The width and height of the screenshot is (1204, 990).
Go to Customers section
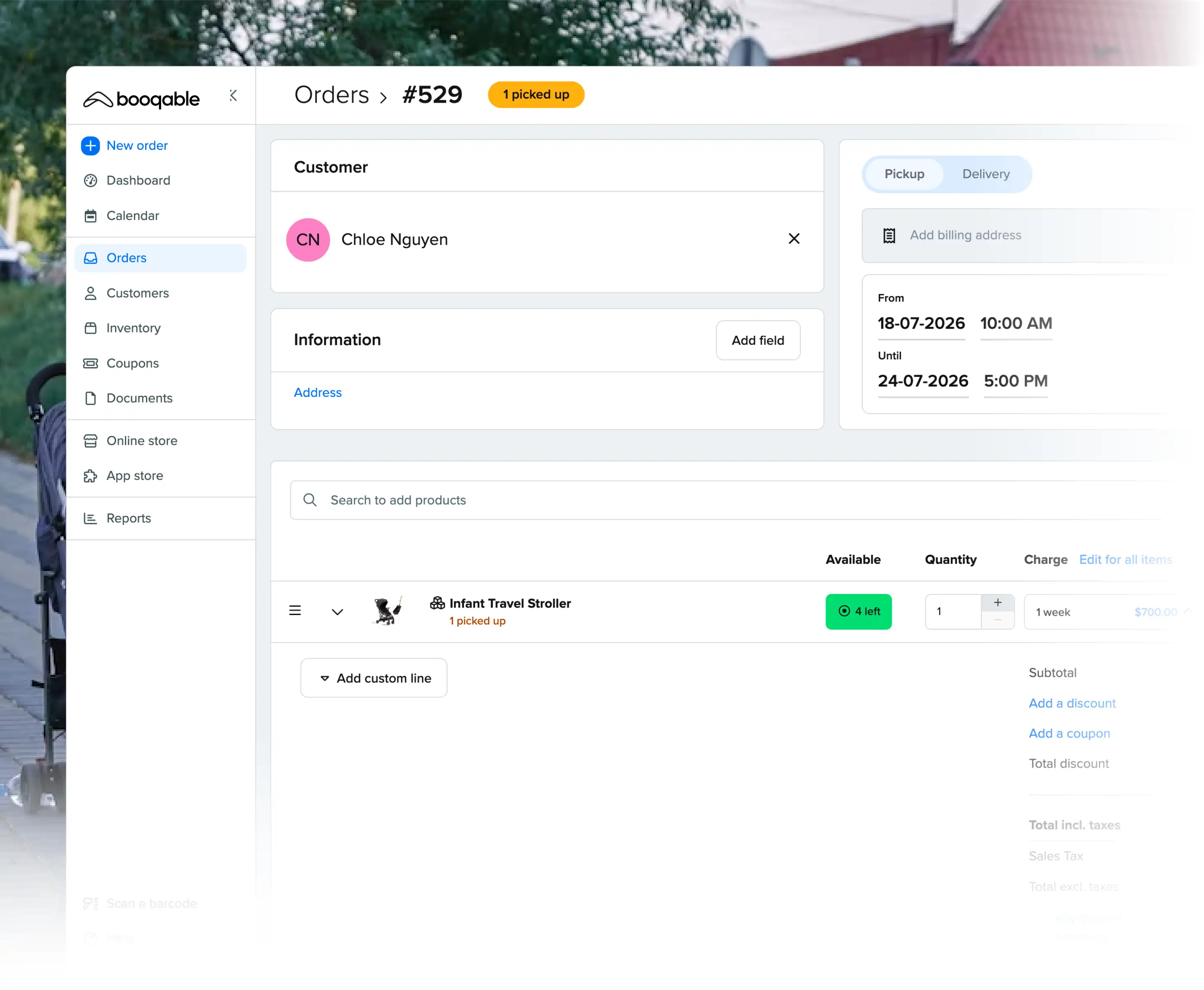point(137,293)
